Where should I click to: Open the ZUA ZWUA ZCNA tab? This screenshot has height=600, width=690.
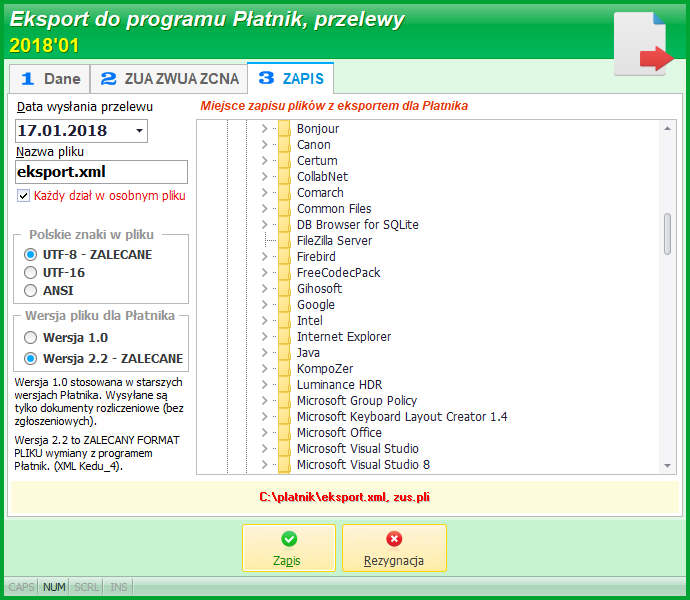click(169, 79)
